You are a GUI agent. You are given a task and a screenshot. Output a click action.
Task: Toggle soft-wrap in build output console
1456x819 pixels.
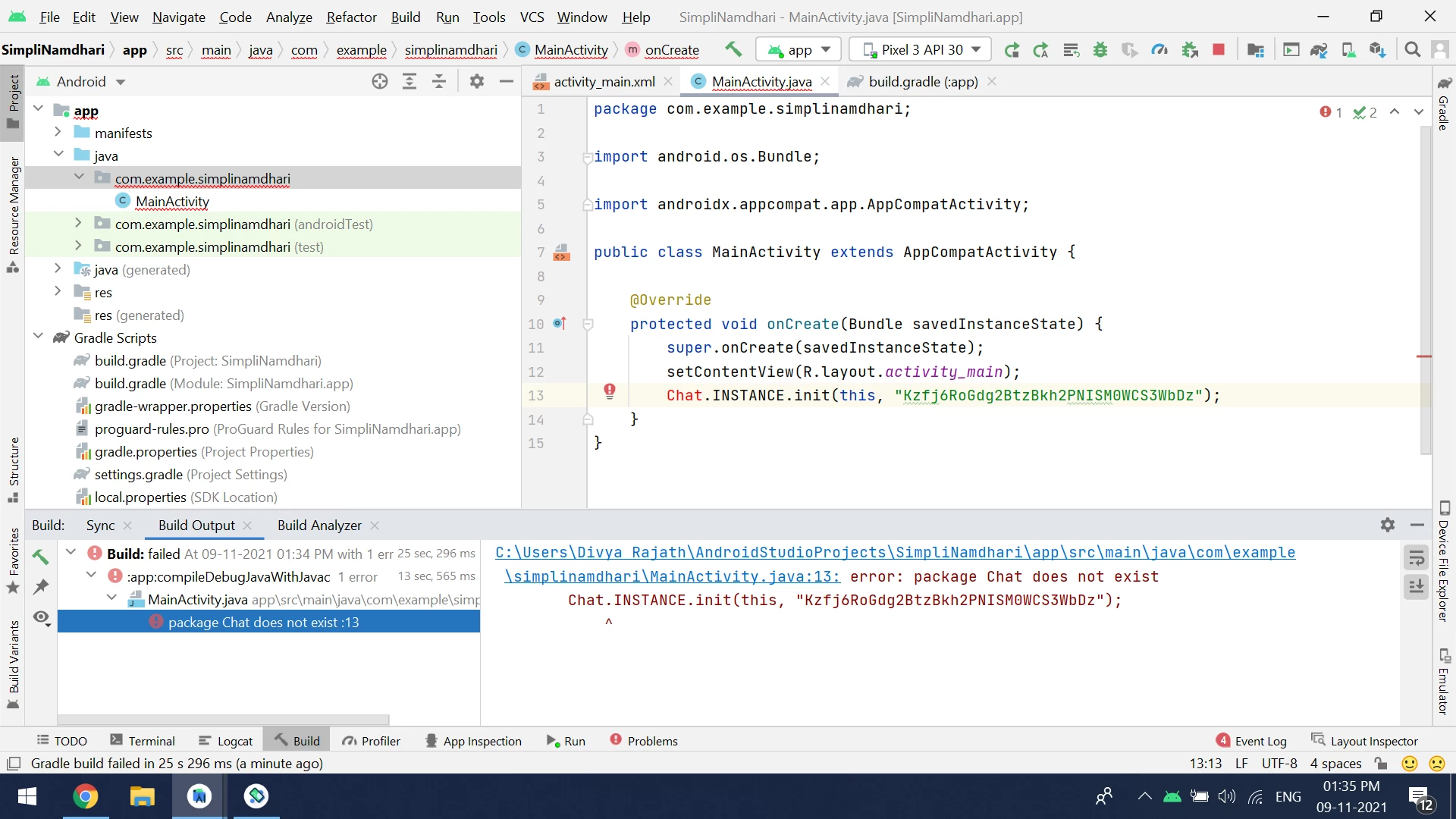[1416, 559]
